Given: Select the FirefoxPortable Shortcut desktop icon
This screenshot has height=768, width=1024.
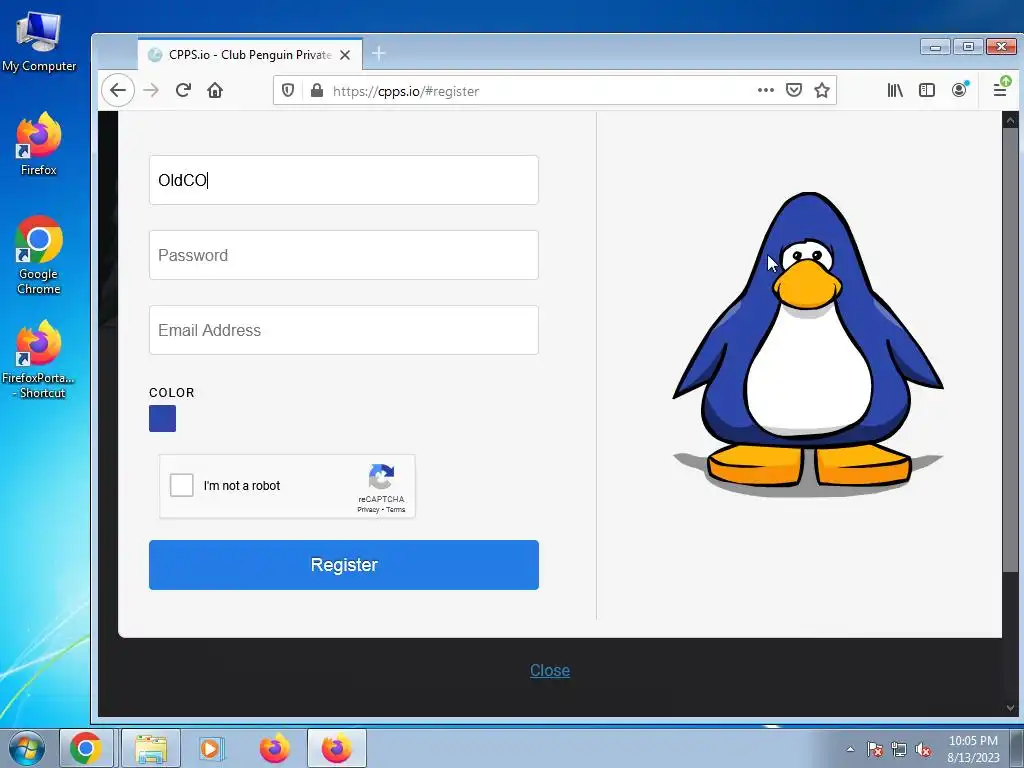Looking at the screenshot, I should coord(39,359).
